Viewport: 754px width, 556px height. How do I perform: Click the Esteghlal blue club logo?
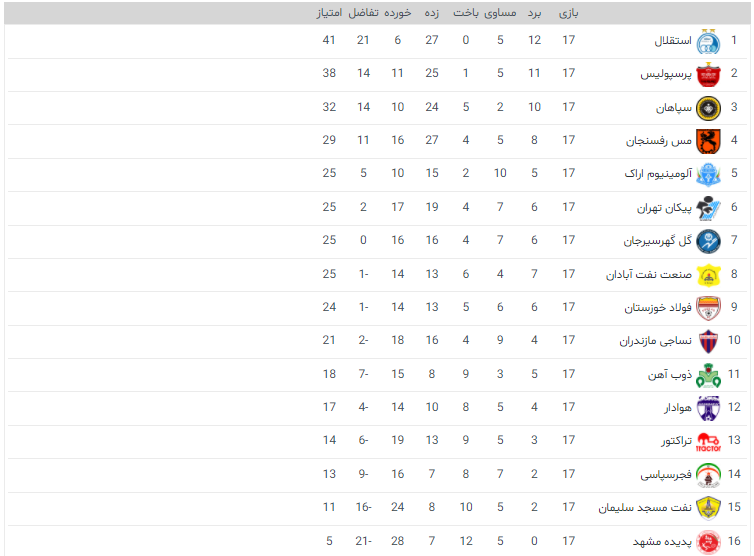click(x=708, y=41)
